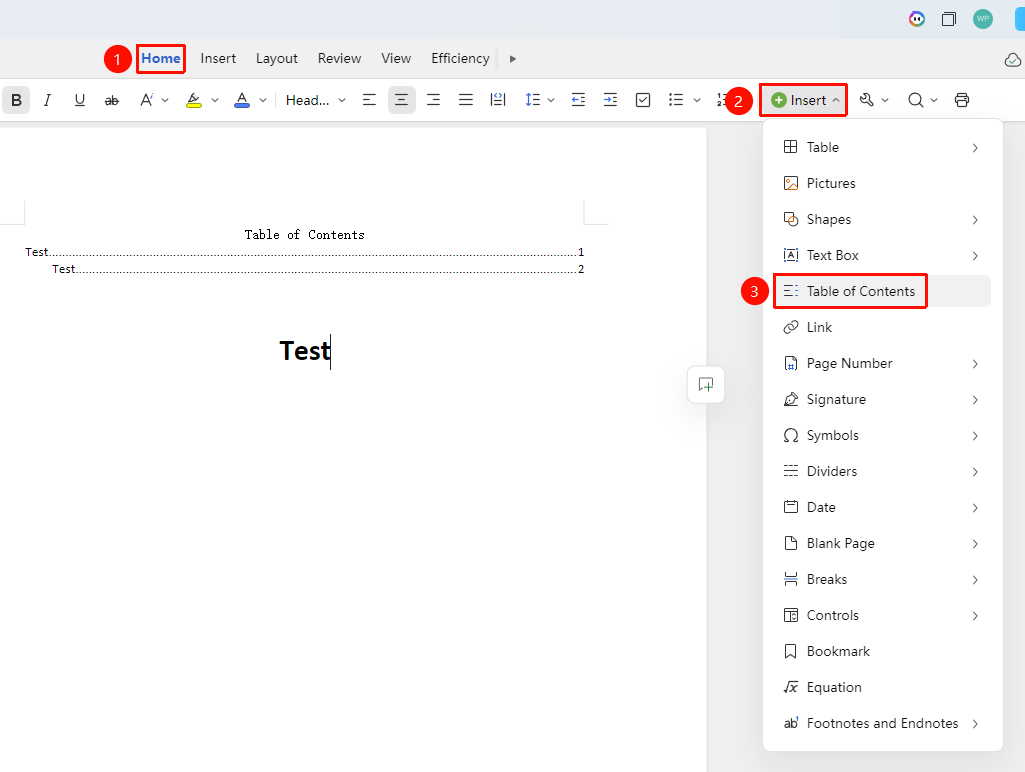Screen dimensions: 1025x772
Task: Click the highlight color marker icon
Action: (193, 100)
